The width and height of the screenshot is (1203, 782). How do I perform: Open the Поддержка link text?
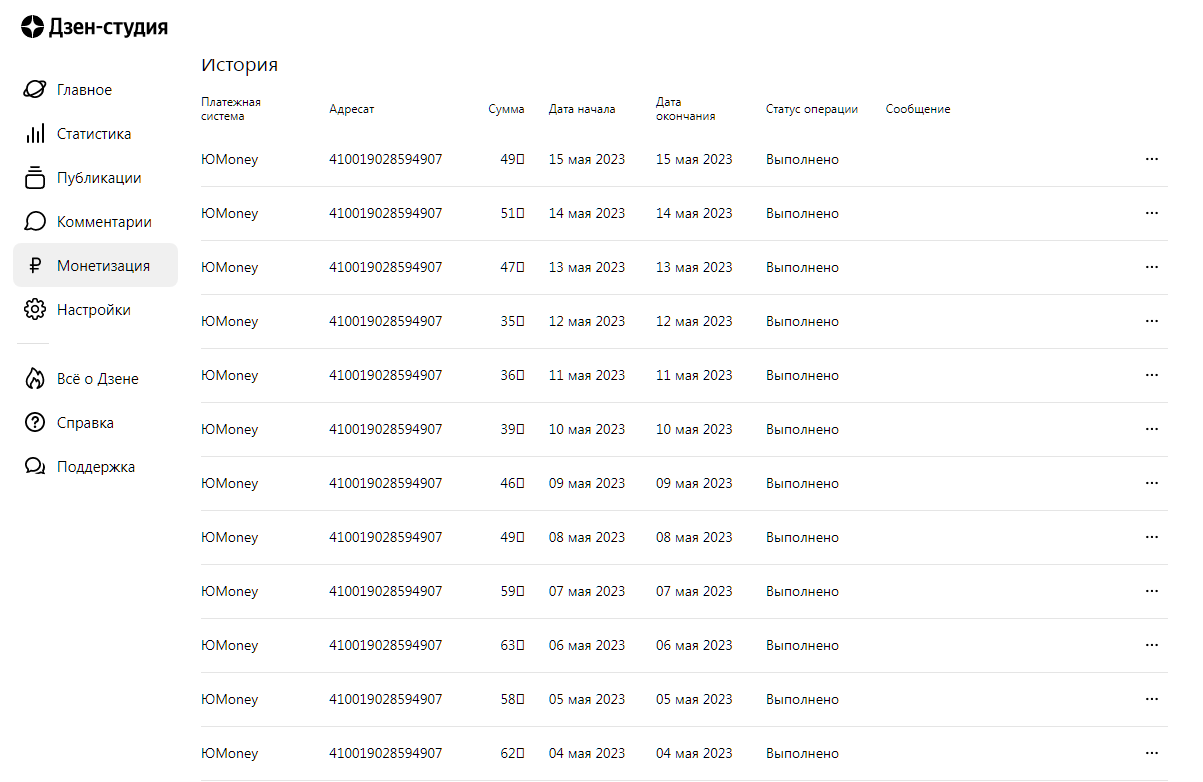[x=96, y=467]
